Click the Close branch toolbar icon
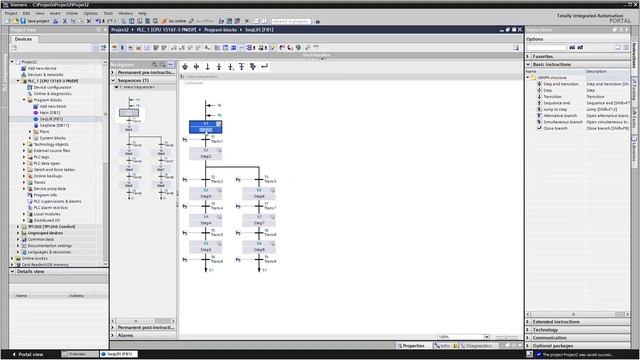This screenshot has height=360, width=640. tap(264, 67)
